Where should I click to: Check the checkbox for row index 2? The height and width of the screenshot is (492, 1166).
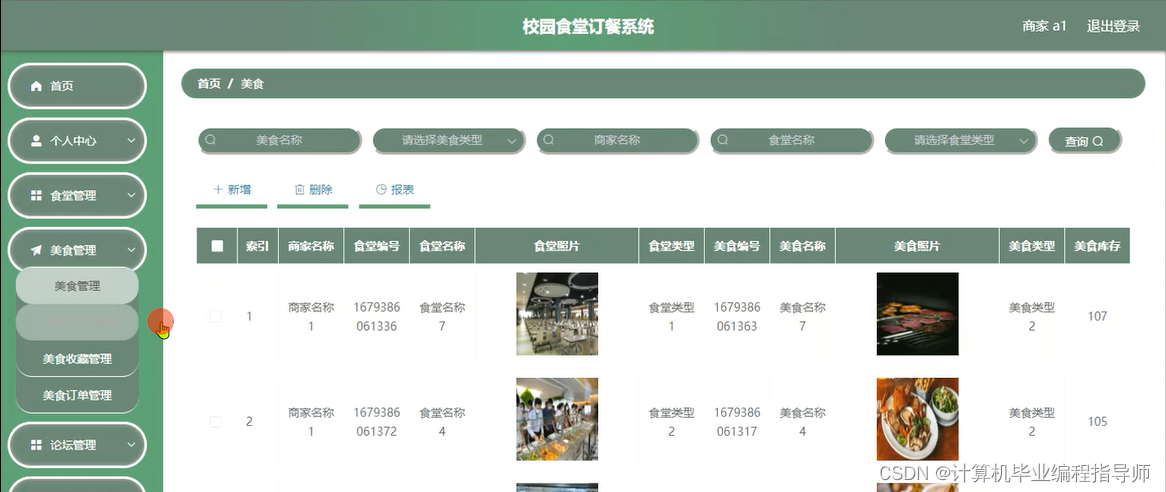coord(216,421)
